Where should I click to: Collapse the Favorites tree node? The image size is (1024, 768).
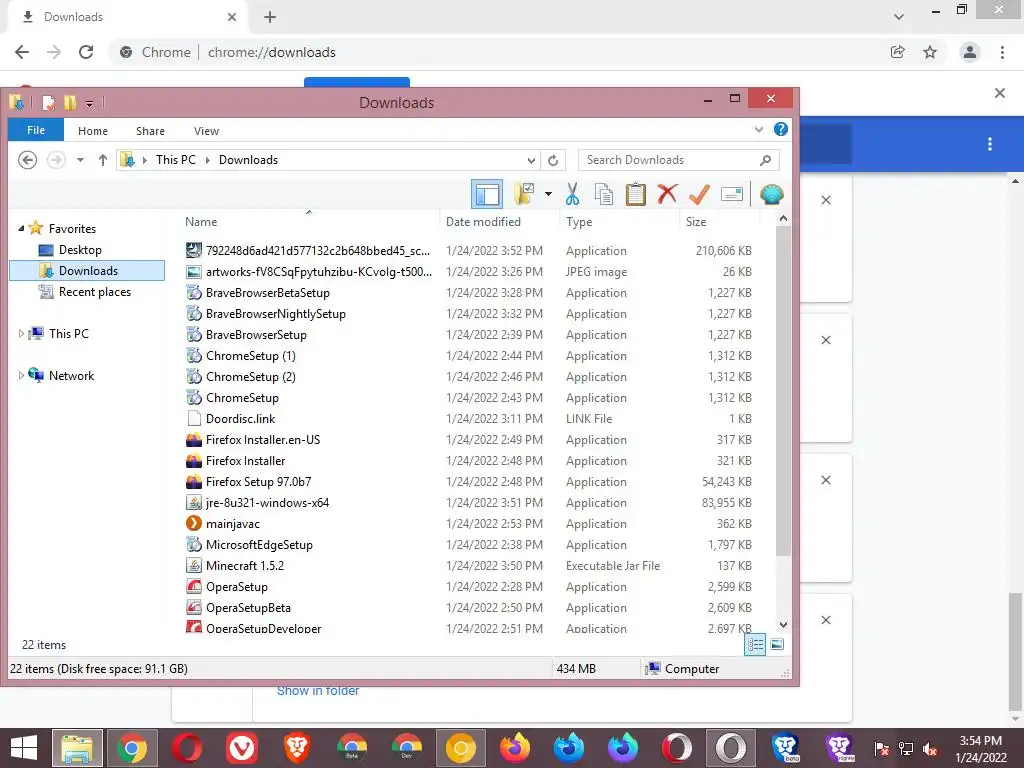[21, 229]
